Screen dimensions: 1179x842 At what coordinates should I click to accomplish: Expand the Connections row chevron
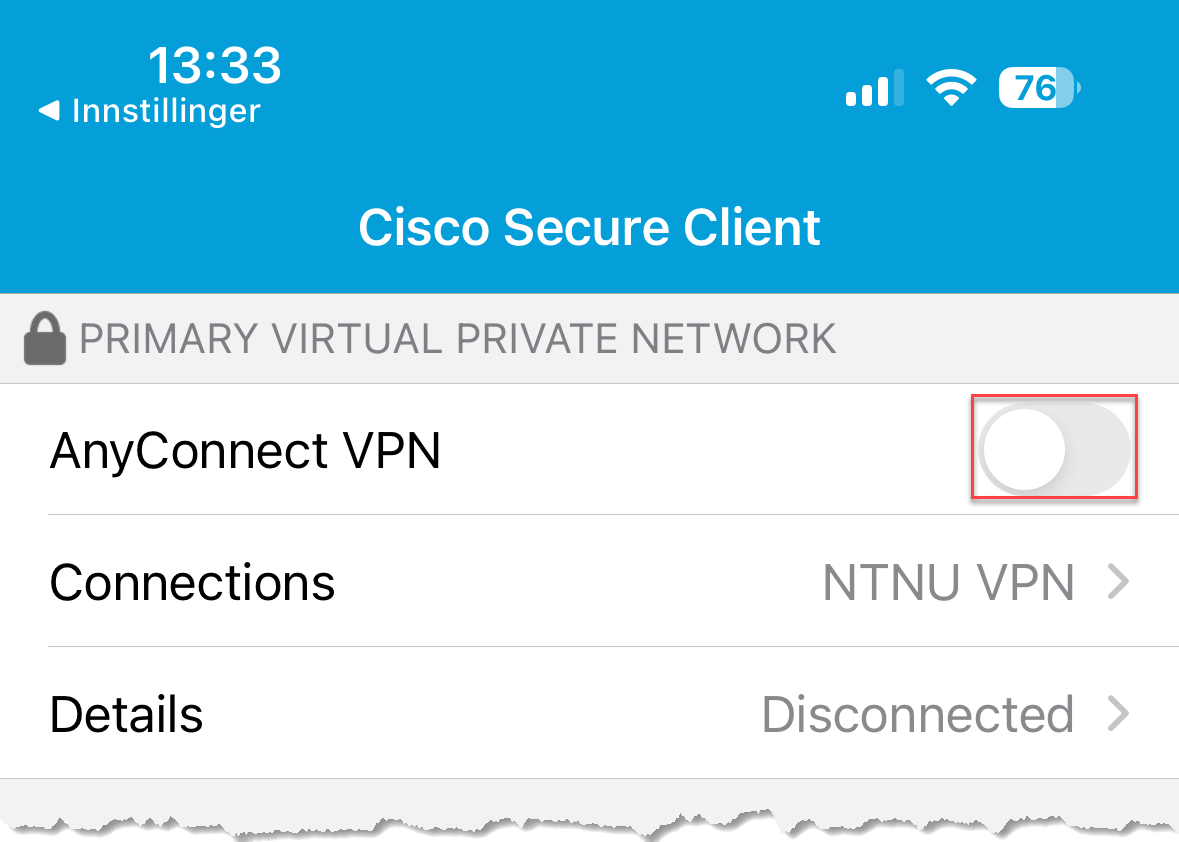tap(1119, 582)
